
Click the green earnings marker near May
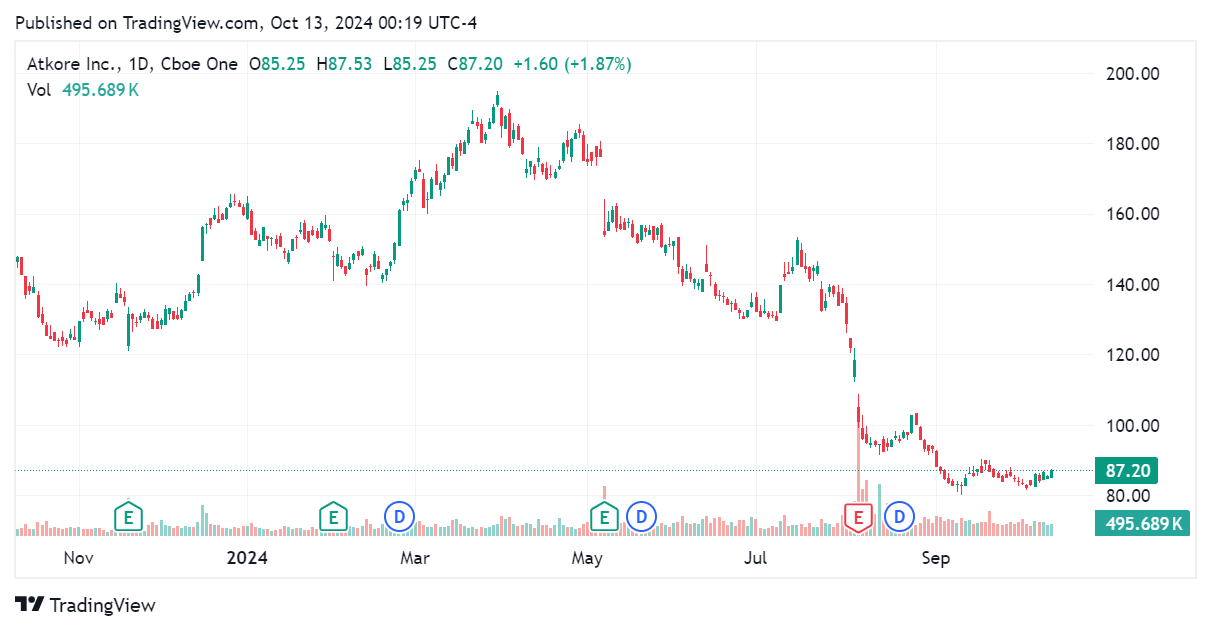pos(604,516)
